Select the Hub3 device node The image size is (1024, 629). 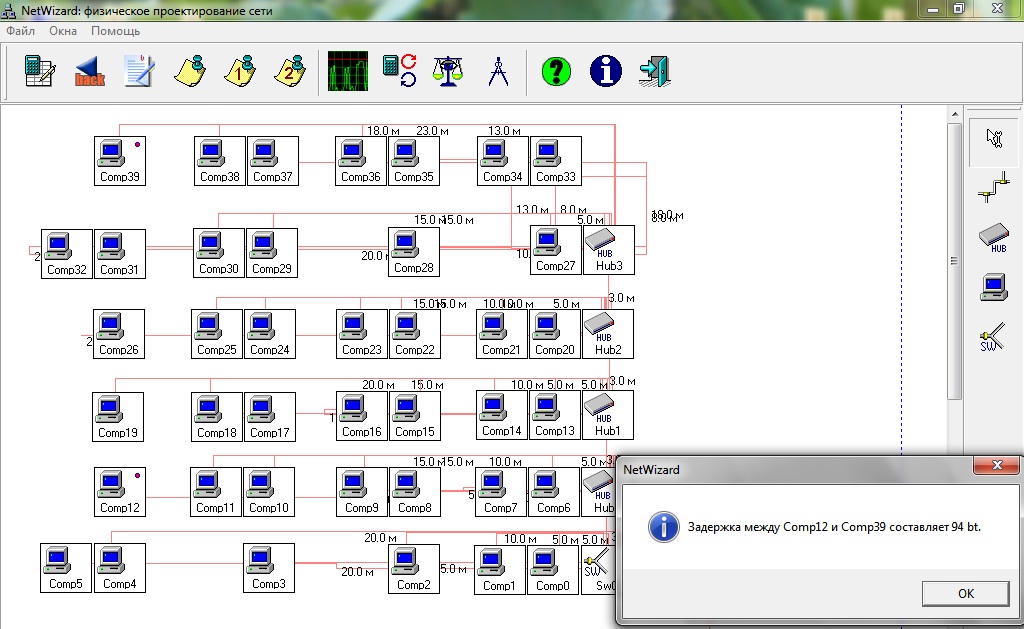[x=609, y=250]
